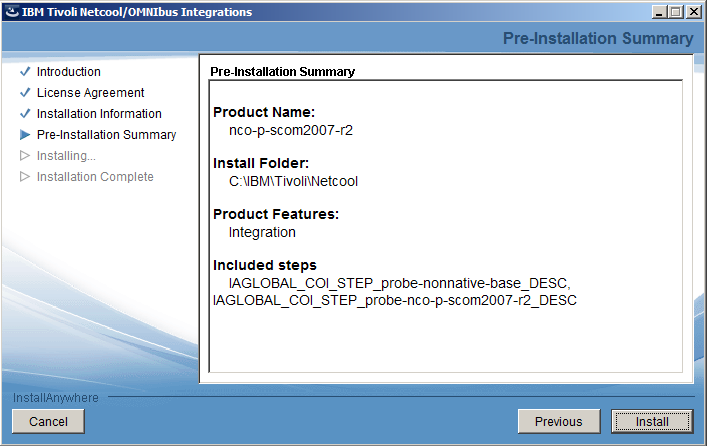This screenshot has height=446, width=707.
Task: Click the License Agreement checkmark icon
Action: point(25,92)
